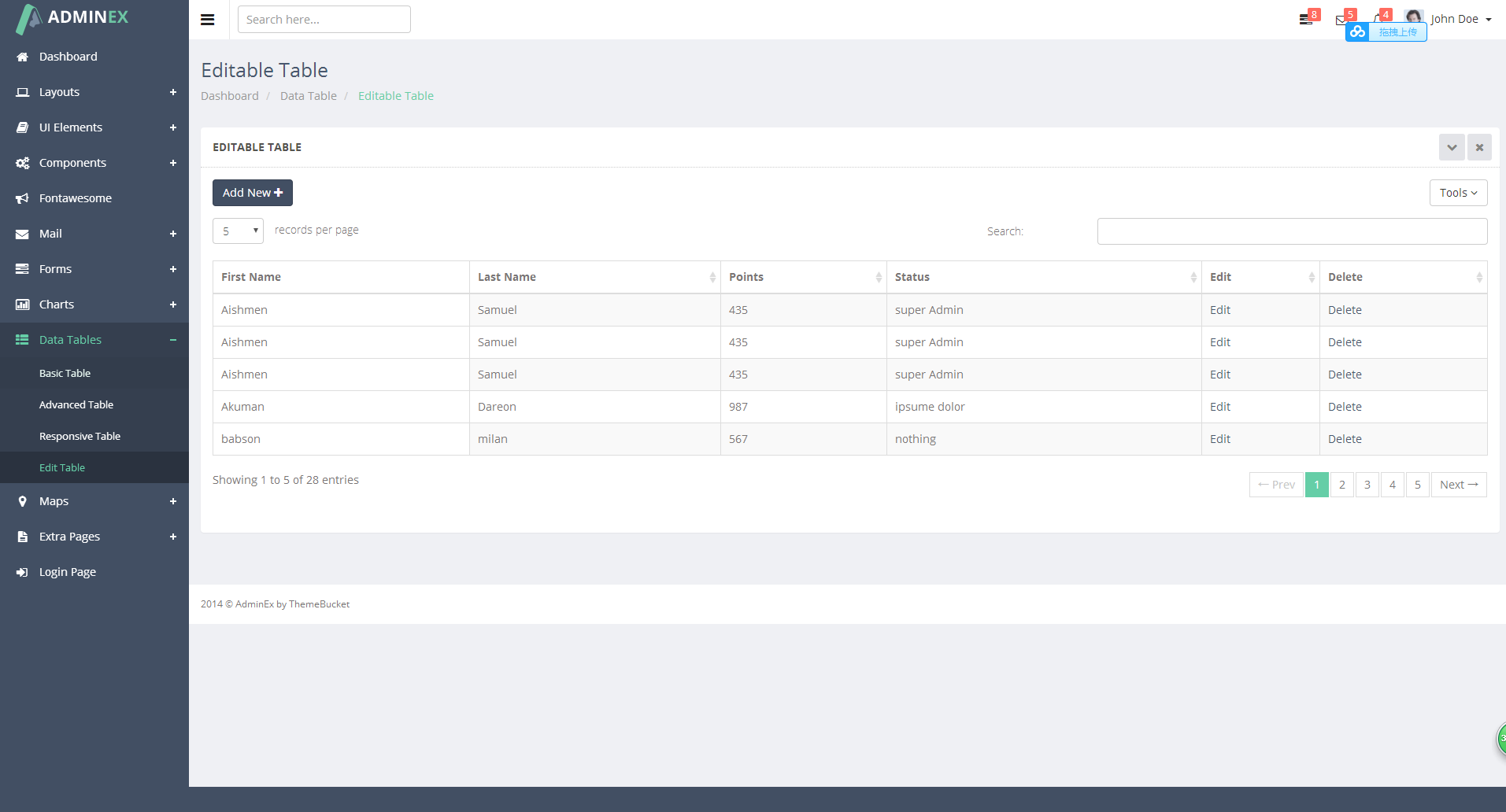Collapse the Data Tables sidebar menu
The width and height of the screenshot is (1506, 812).
[94, 340]
